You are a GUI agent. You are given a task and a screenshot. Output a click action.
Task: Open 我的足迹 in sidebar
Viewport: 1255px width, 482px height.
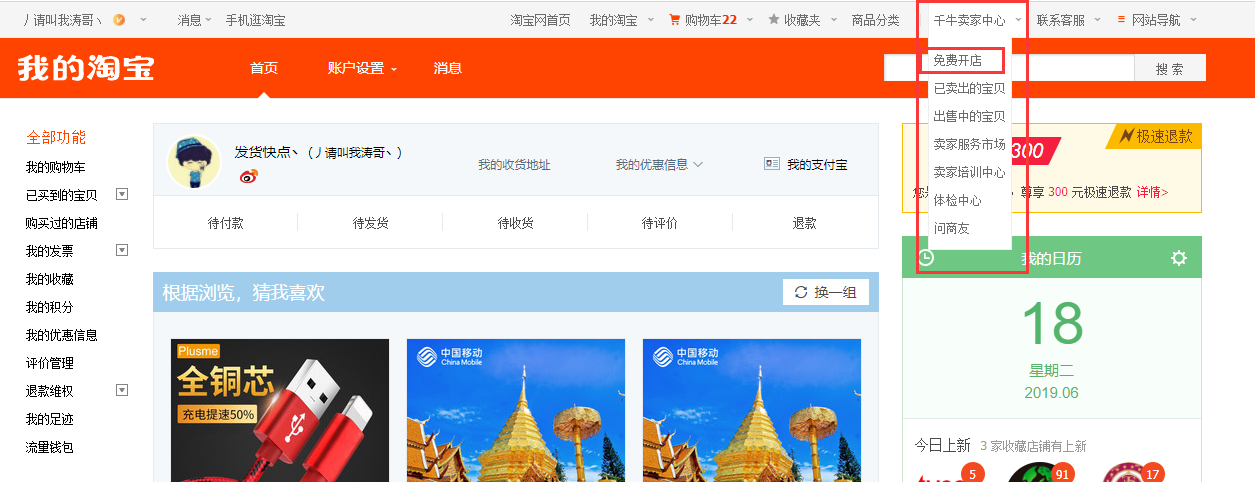(49, 419)
